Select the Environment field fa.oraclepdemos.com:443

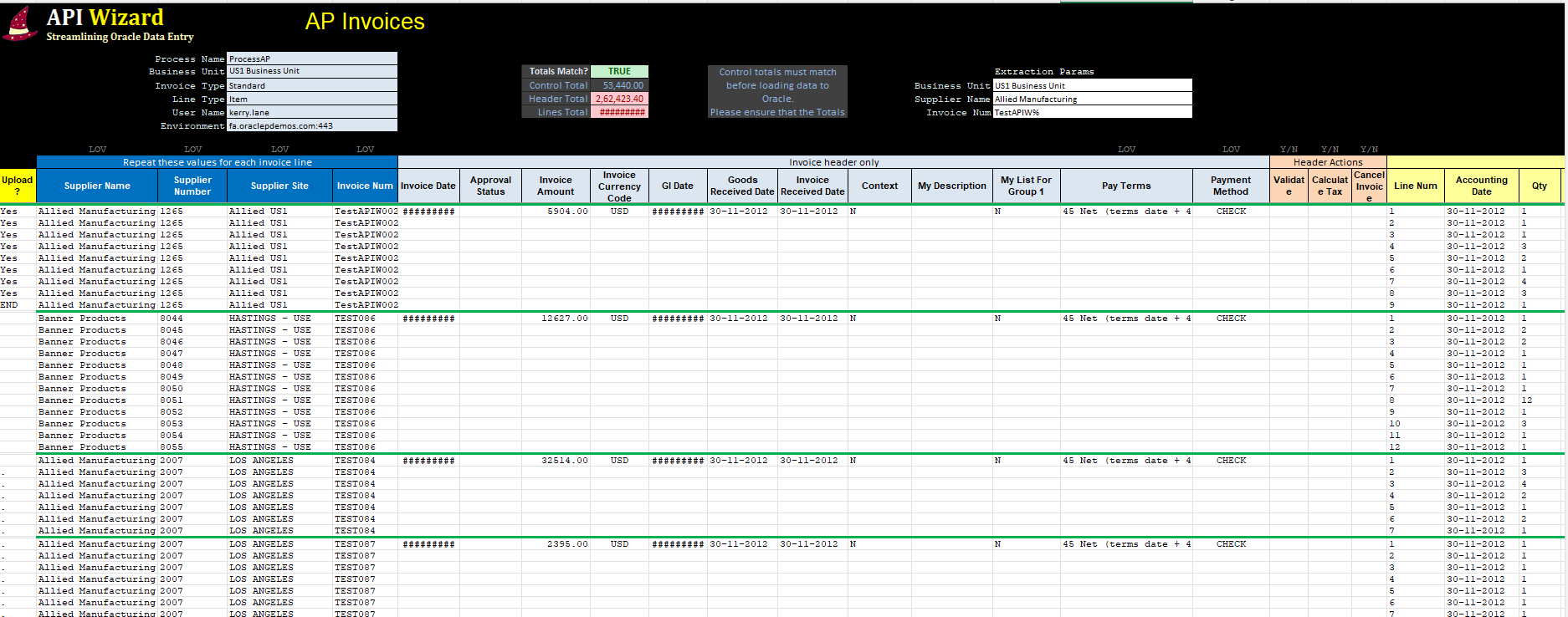312,125
